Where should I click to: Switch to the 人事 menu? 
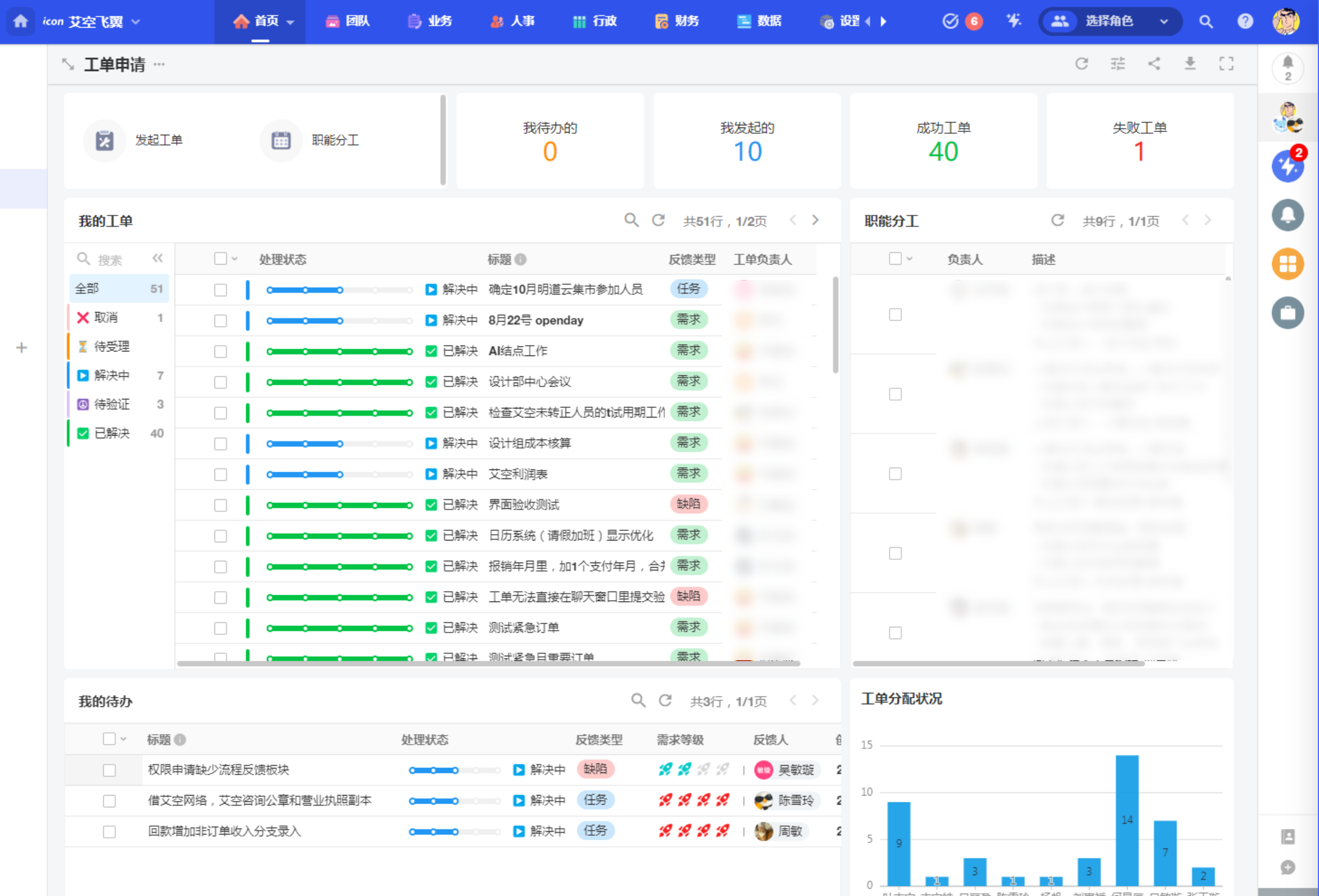[512, 21]
